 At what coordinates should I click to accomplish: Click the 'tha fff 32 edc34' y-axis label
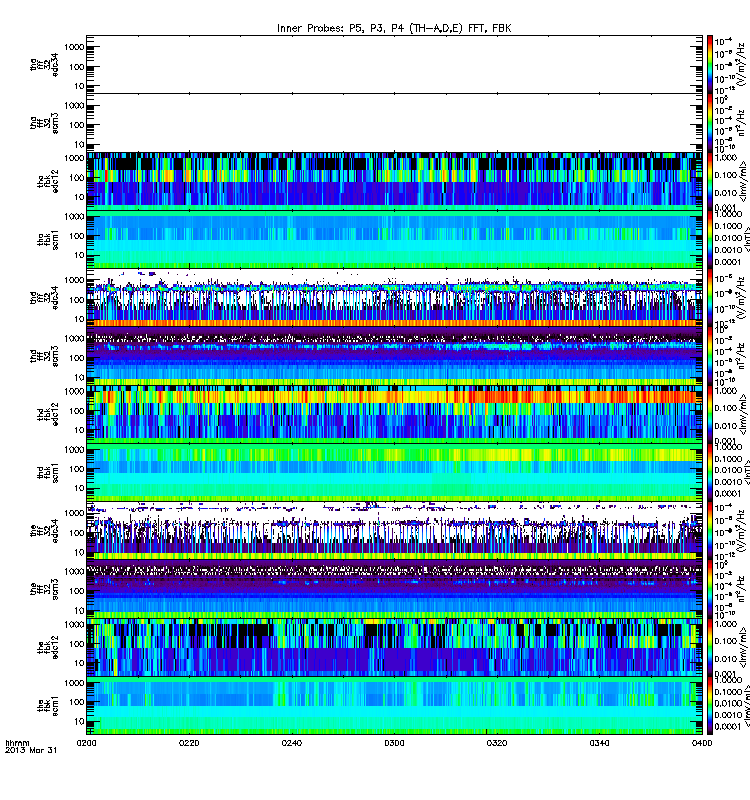click(x=44, y=64)
